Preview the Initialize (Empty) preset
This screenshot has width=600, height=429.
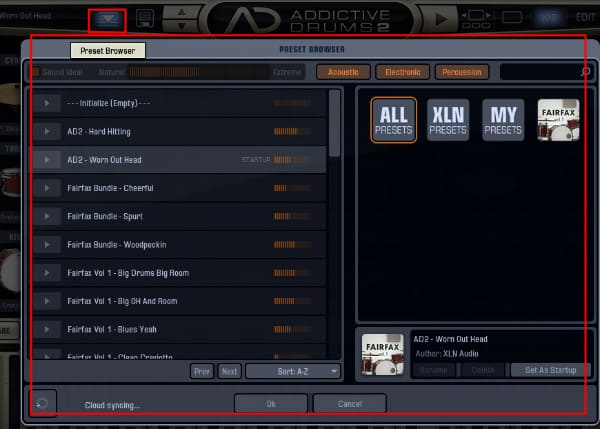[47, 103]
